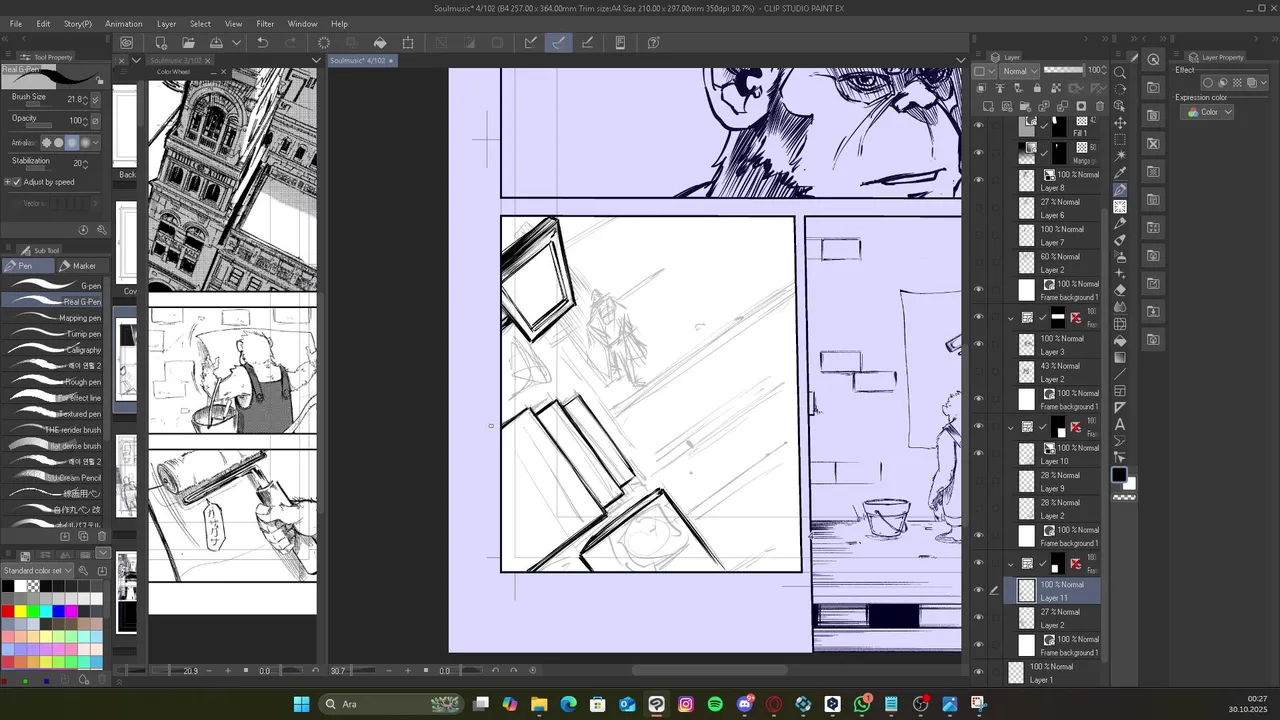Screen dimensions: 1280x720
Task: Toggle visibility of Layer 3
Action: click(x=979, y=345)
